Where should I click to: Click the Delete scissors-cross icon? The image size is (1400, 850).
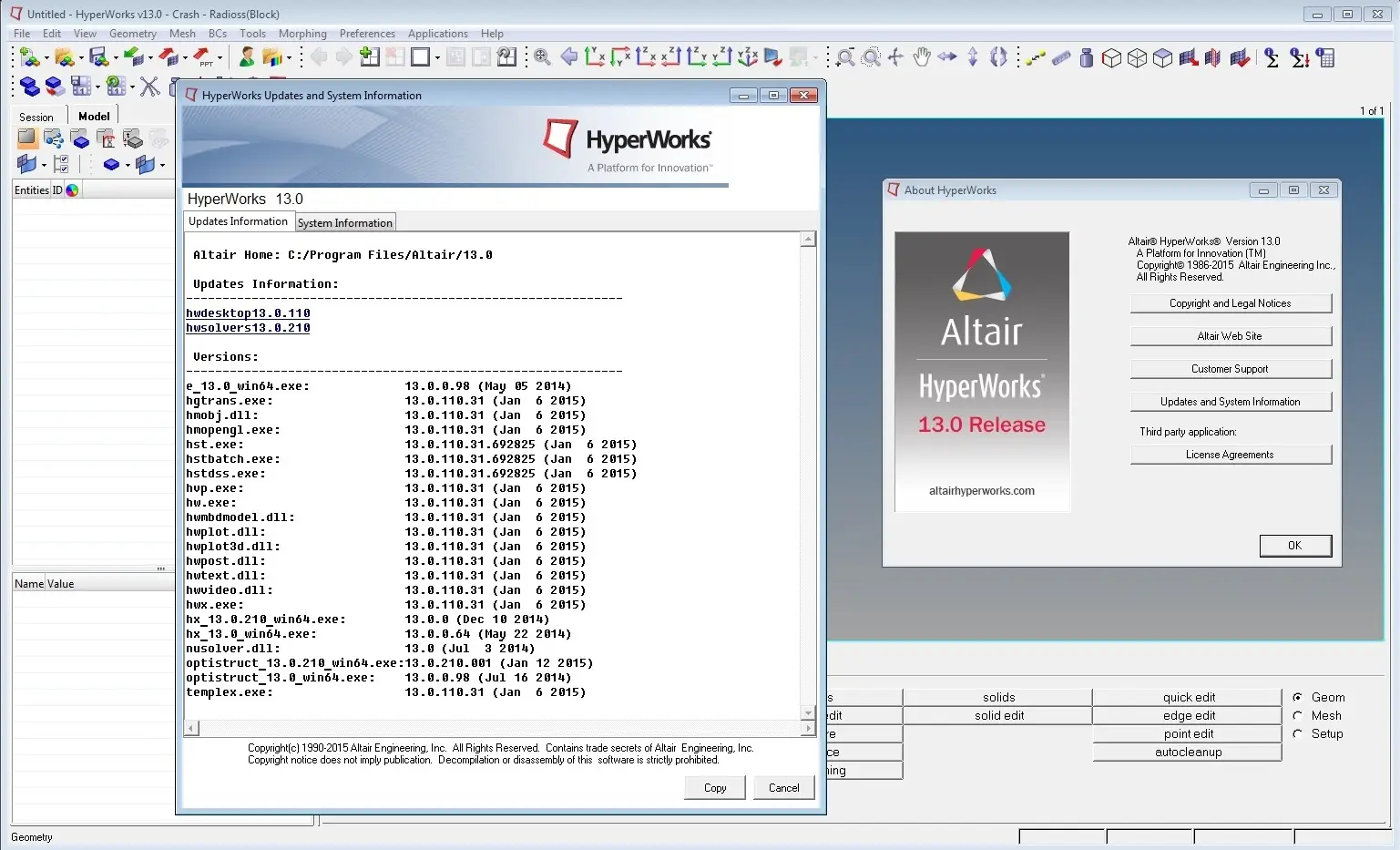pyautogui.click(x=150, y=86)
